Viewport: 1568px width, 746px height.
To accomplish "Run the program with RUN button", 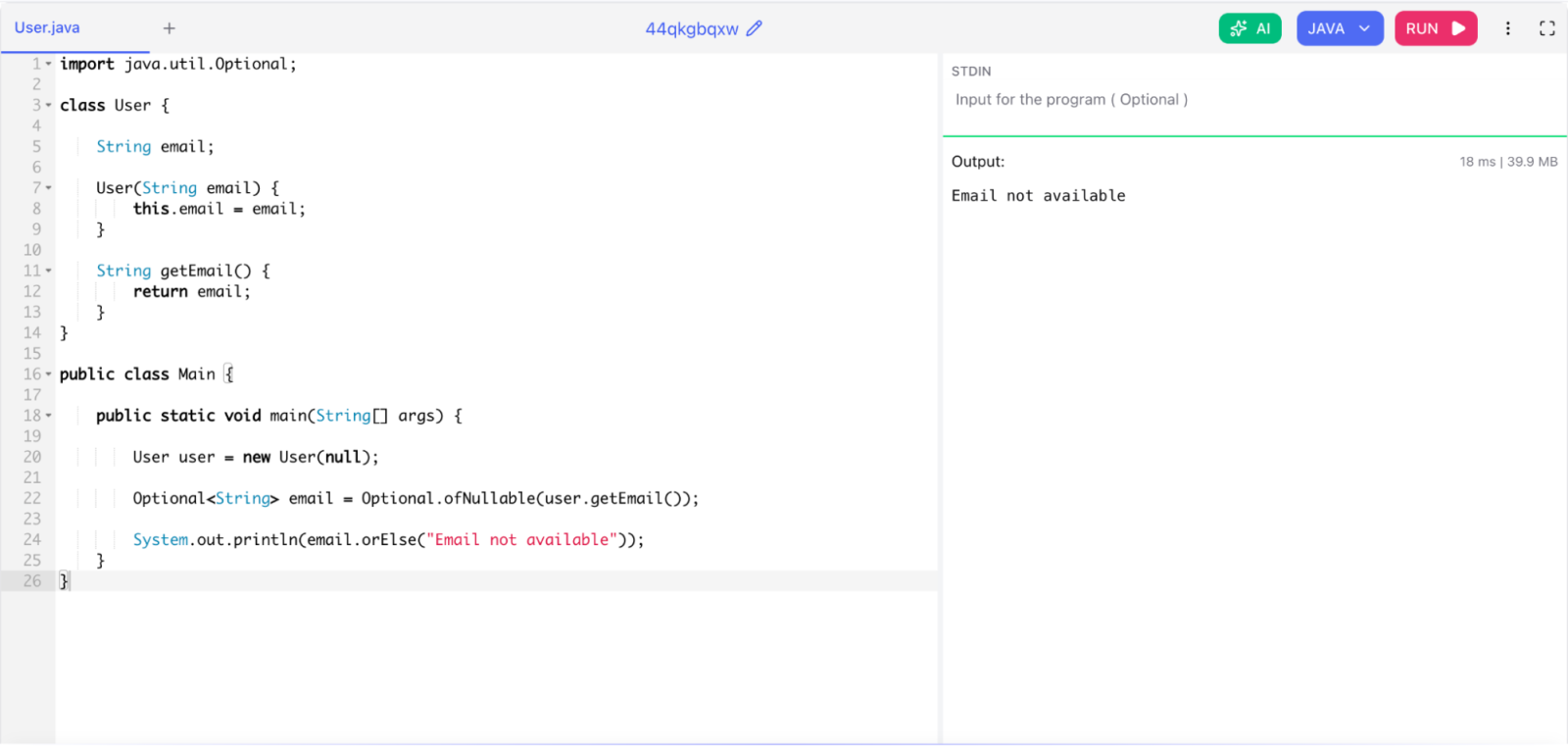I will point(1436,28).
